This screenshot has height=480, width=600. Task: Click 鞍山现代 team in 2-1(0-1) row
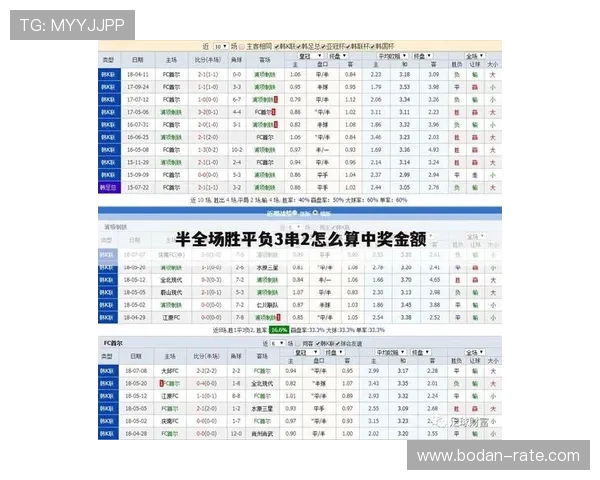pos(171,293)
